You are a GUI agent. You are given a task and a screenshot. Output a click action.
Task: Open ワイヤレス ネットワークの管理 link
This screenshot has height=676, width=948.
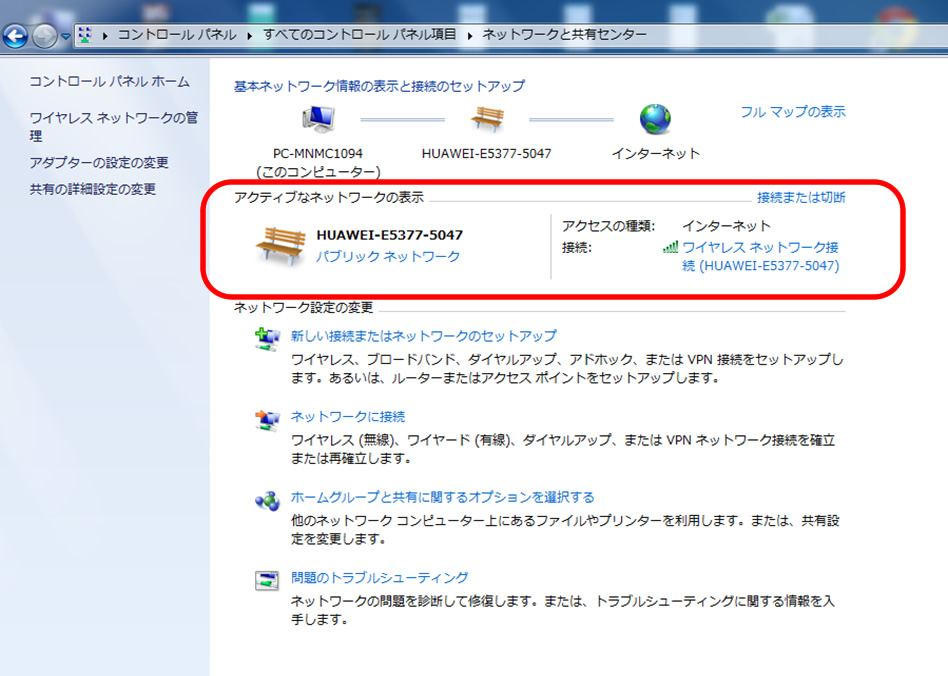(114, 126)
